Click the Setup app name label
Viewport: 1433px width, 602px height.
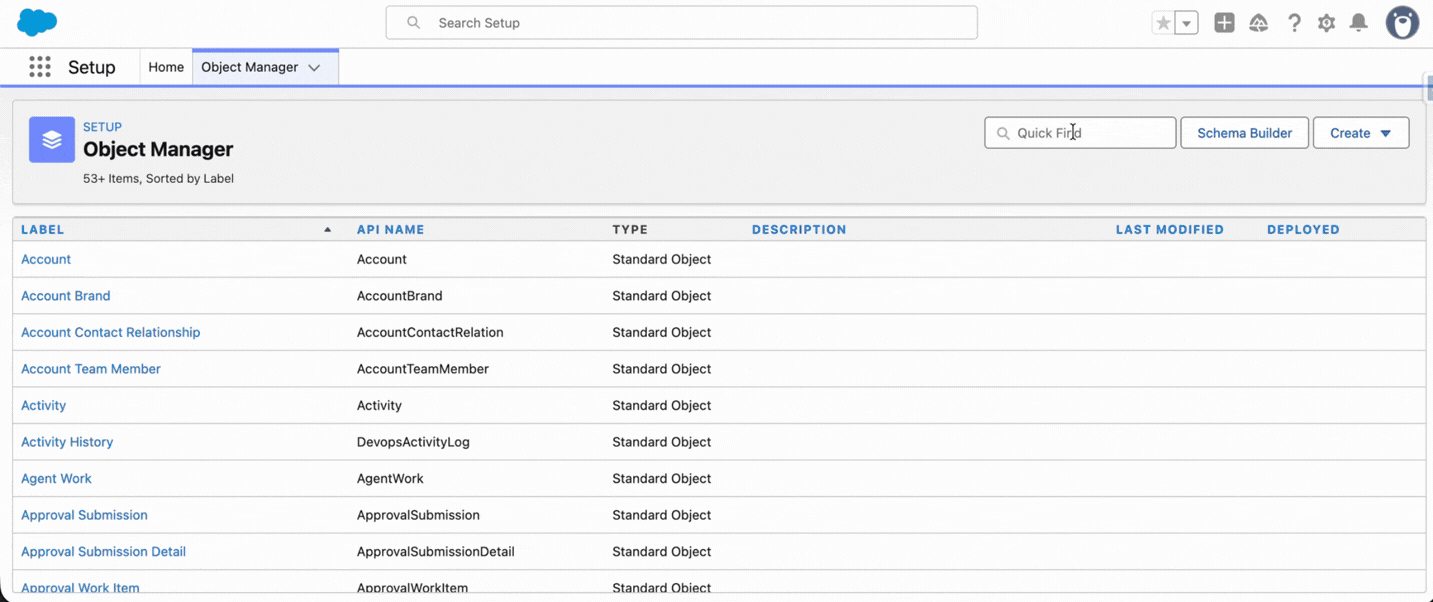tap(92, 67)
